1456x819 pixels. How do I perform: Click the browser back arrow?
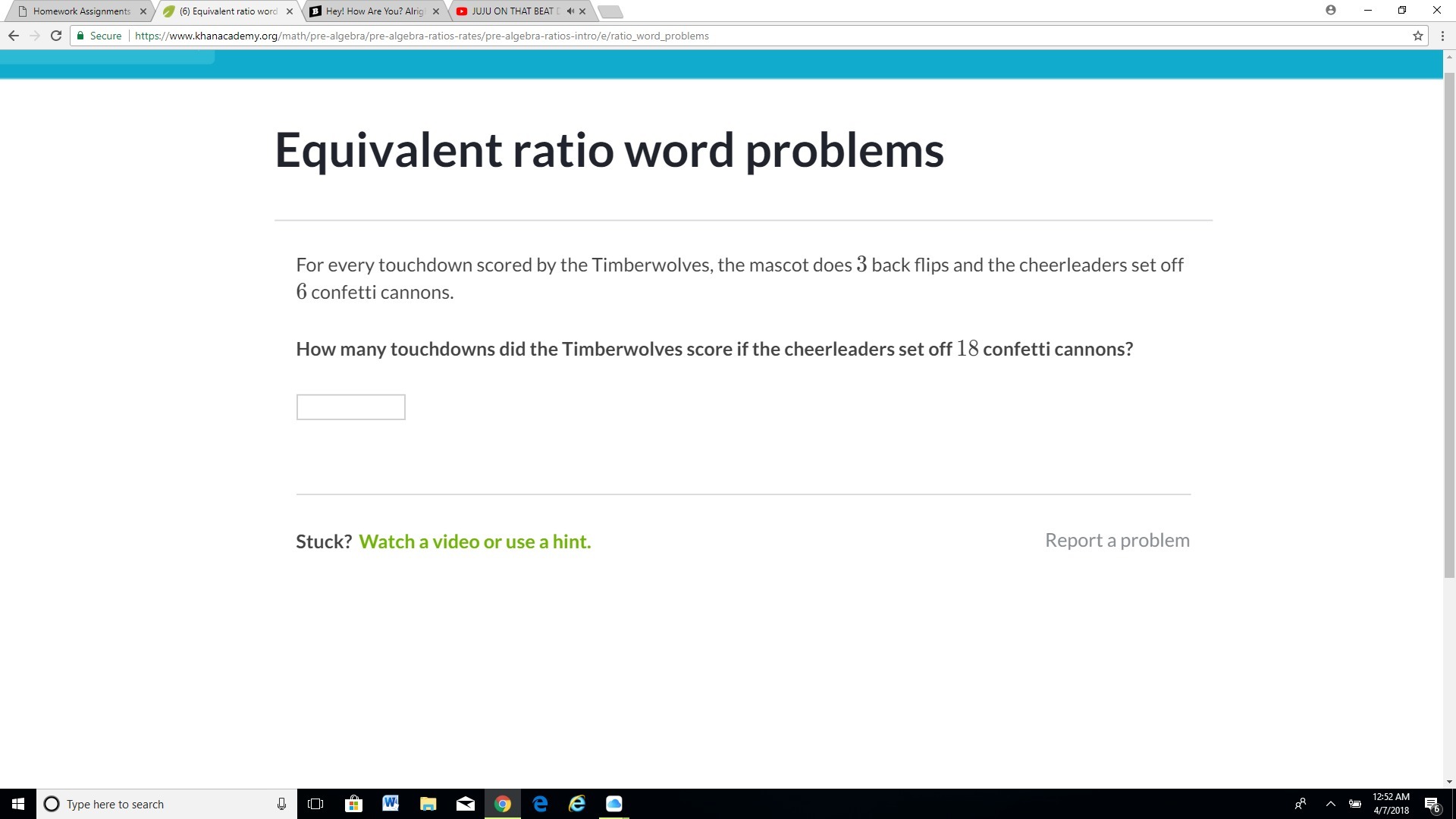(x=14, y=36)
